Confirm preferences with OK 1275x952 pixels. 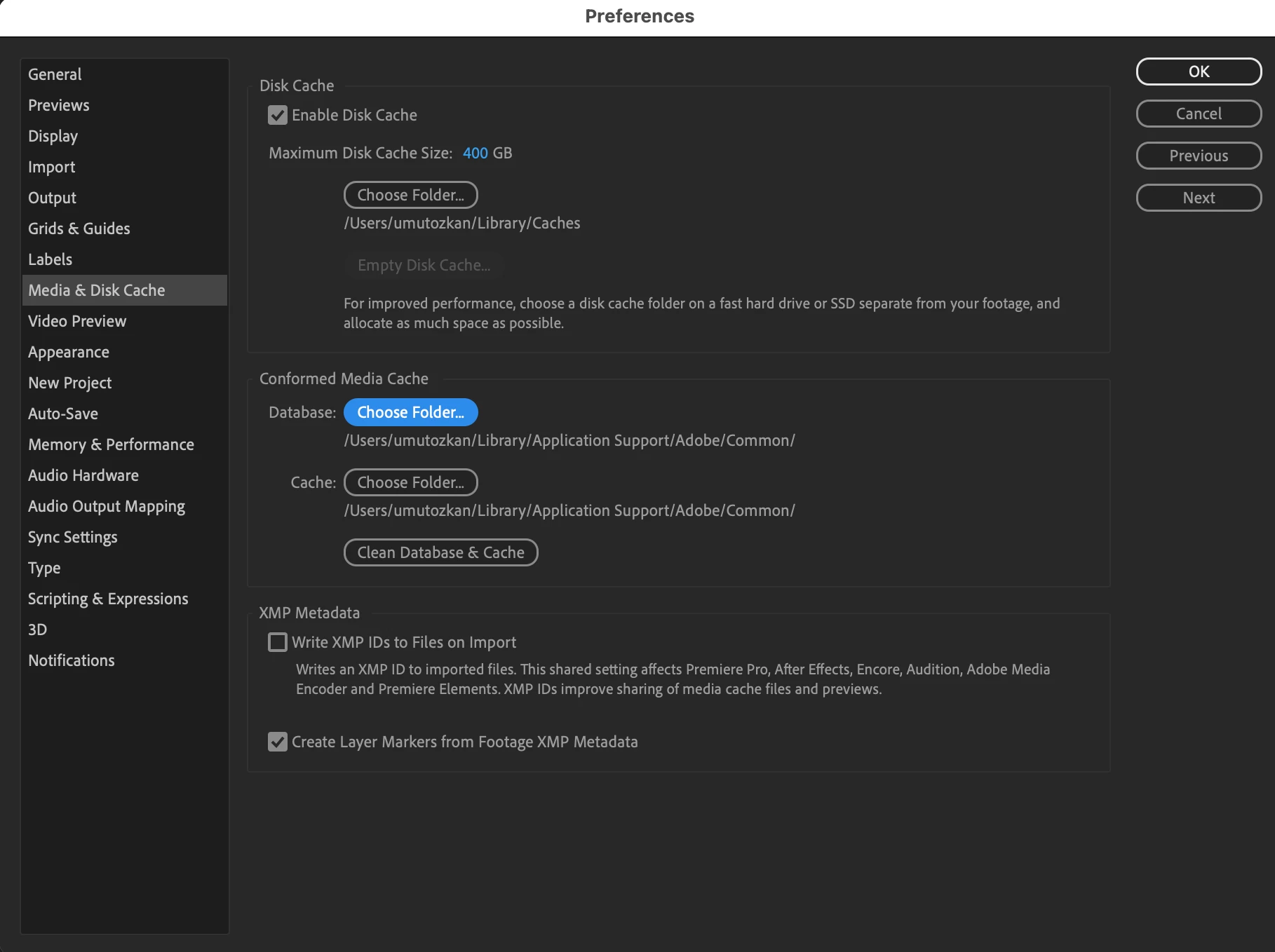[1199, 72]
